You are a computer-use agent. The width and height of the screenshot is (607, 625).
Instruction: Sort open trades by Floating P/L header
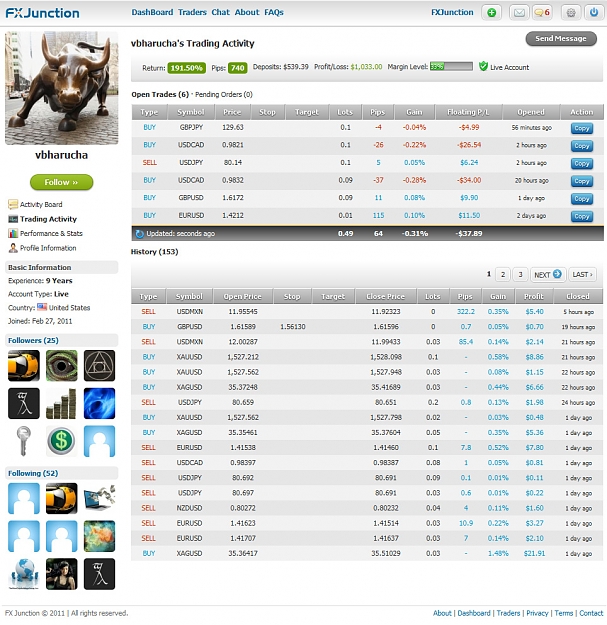[x=468, y=112]
